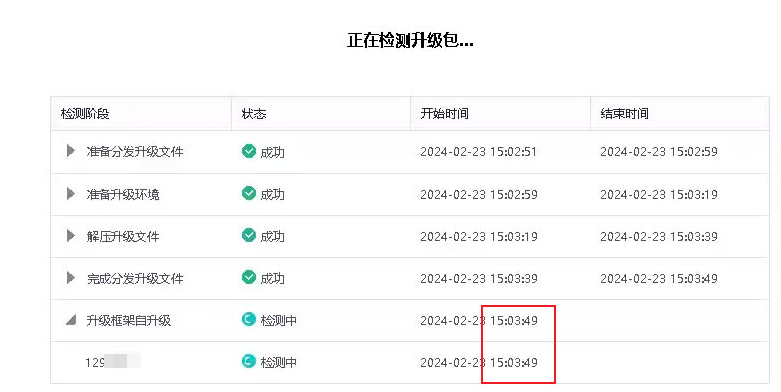Click success icon in 解压升级文件 row
Screen dimensions: 781x392
pyautogui.click(x=249, y=235)
